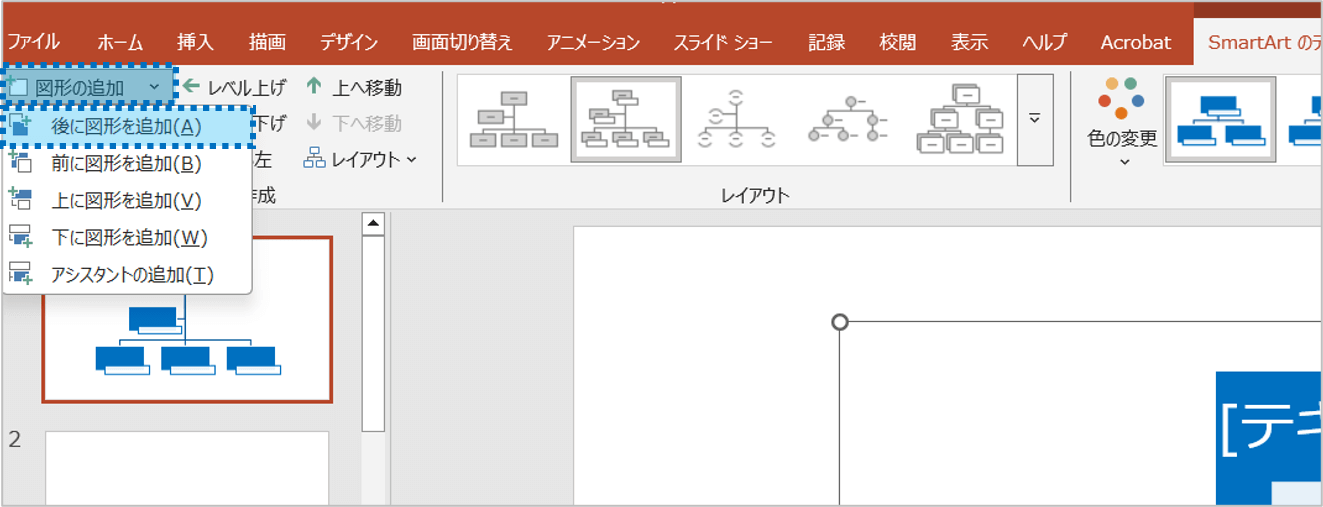Click the highlighted name-and-title org chart layout
Screen dimensions: 1323x507
click(x=626, y=120)
